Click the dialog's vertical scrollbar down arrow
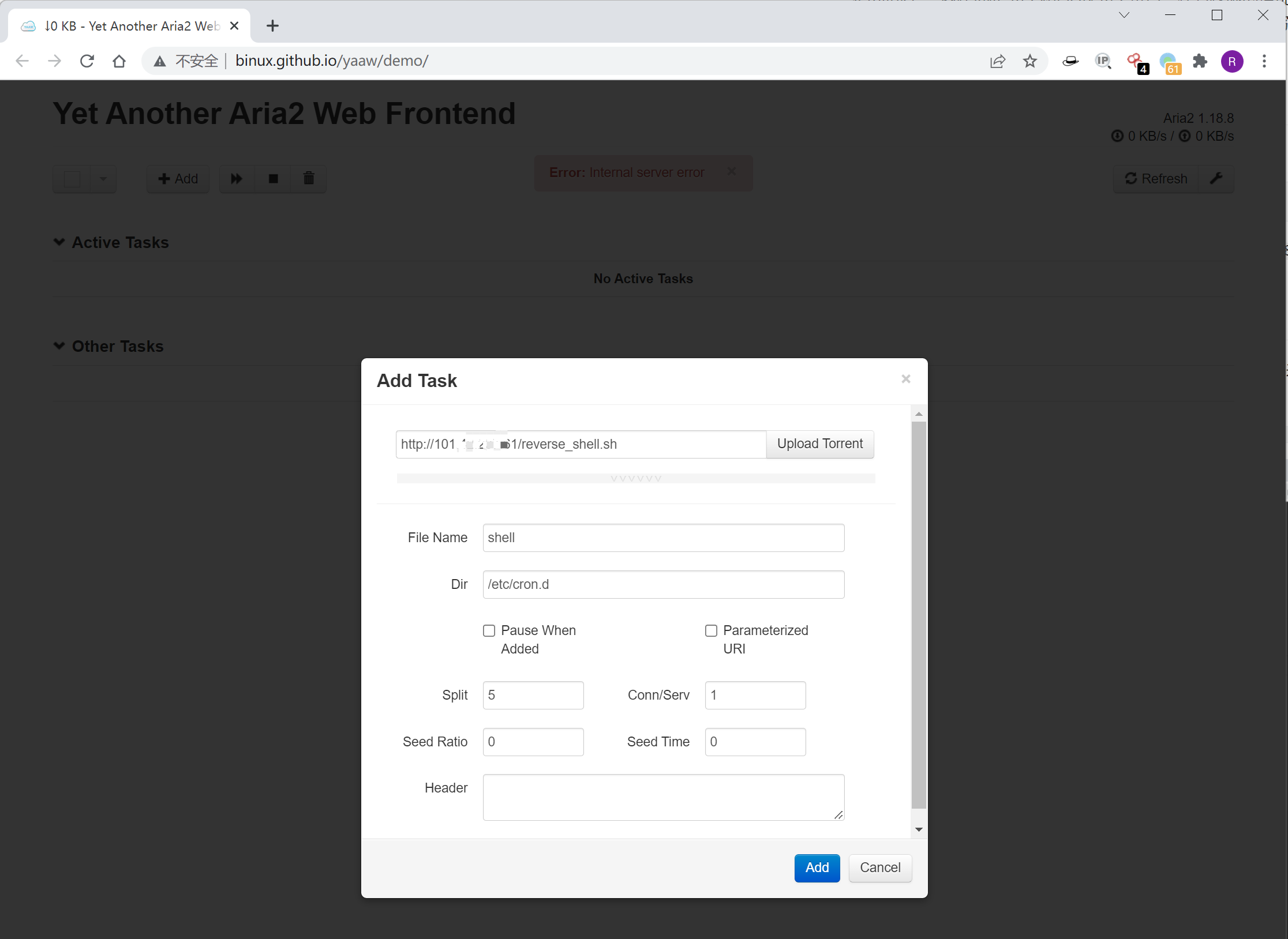Viewport: 1288px width, 939px height. (x=919, y=829)
